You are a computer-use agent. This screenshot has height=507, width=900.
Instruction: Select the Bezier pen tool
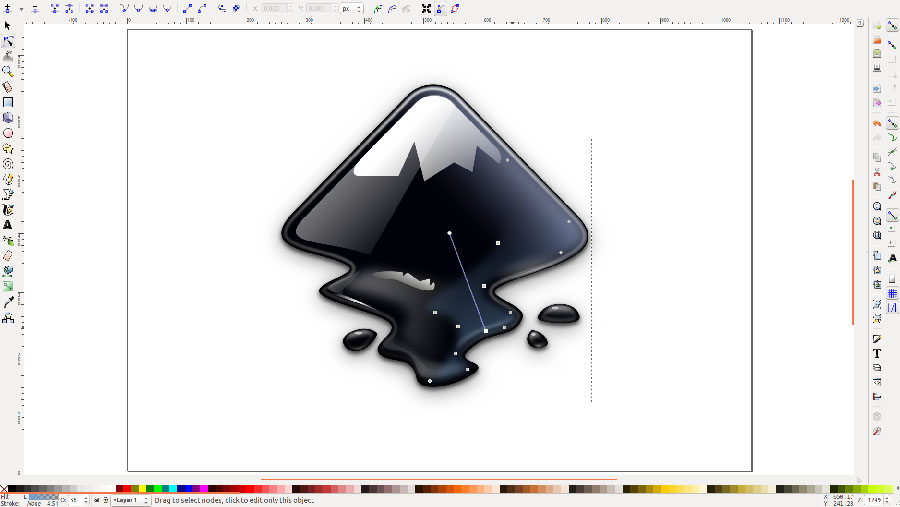pos(7,195)
